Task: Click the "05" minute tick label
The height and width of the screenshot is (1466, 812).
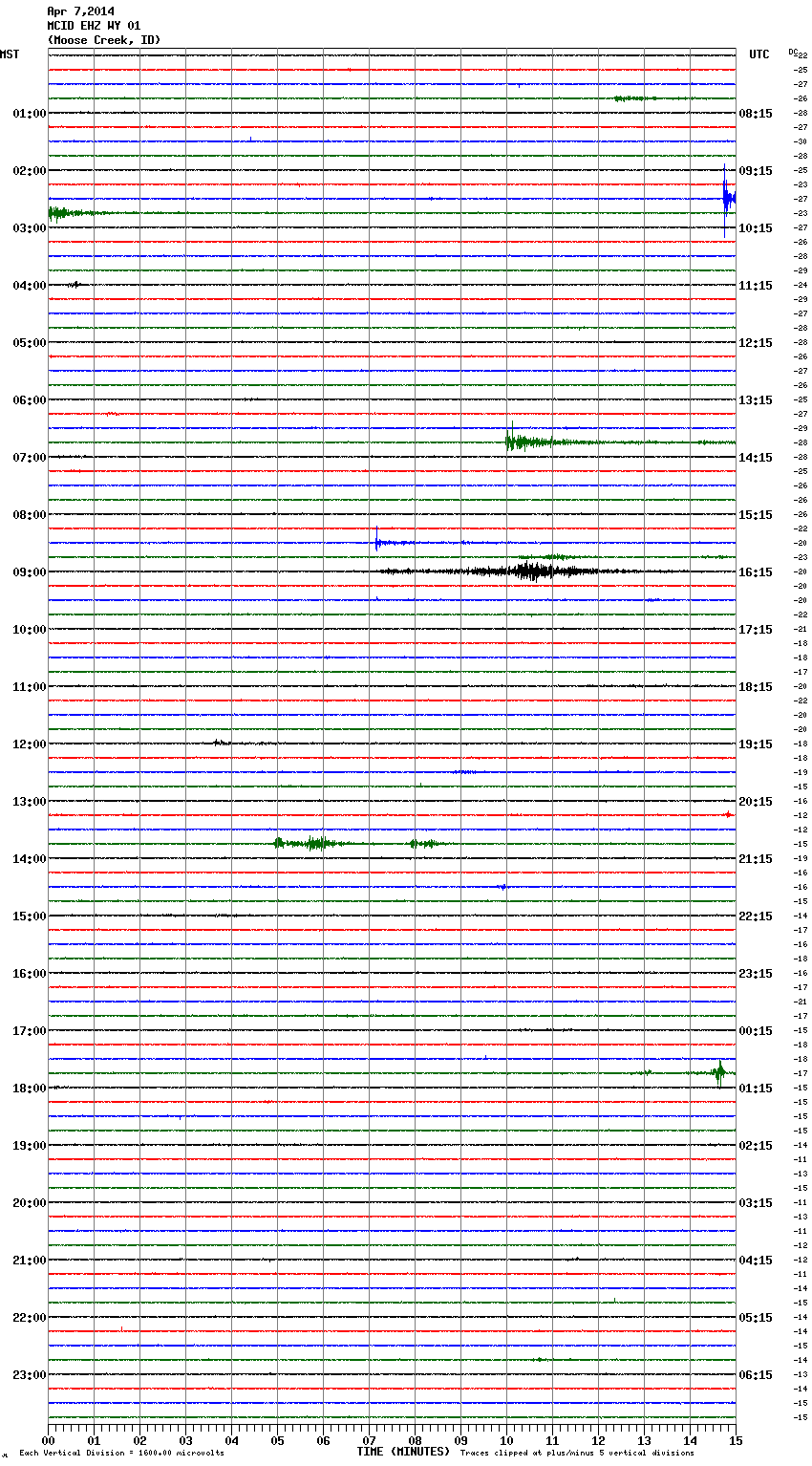Action: click(278, 1440)
